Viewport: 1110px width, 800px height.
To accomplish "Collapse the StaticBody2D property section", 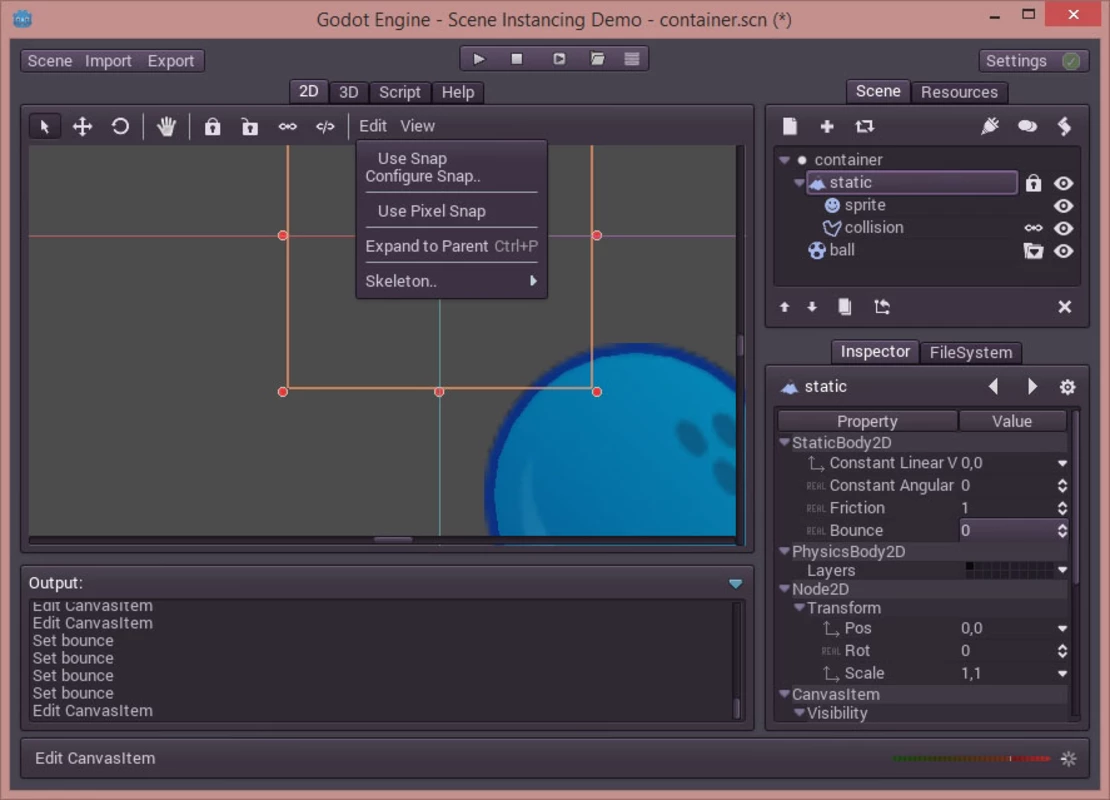I will tap(785, 443).
